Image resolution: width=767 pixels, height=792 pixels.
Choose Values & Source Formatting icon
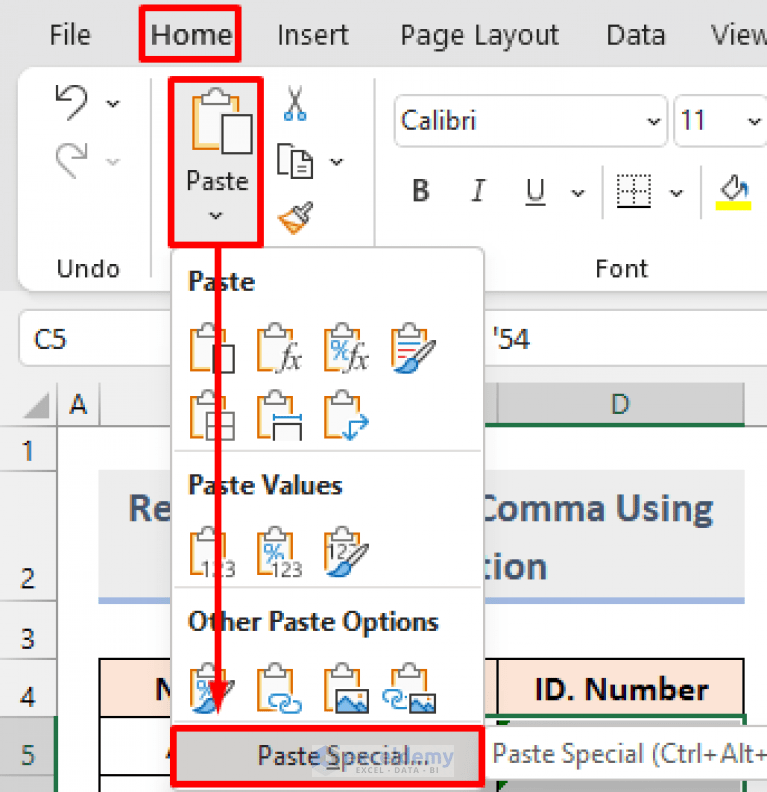point(346,552)
